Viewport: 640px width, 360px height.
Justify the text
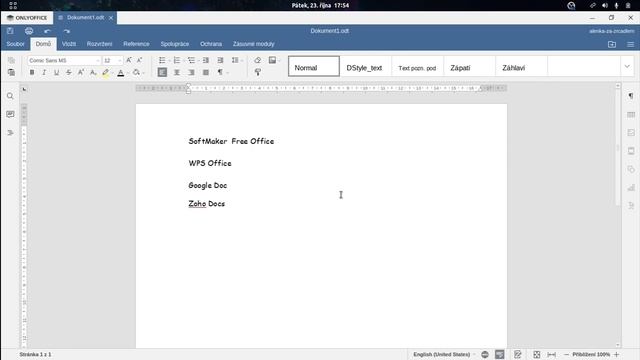pos(206,72)
